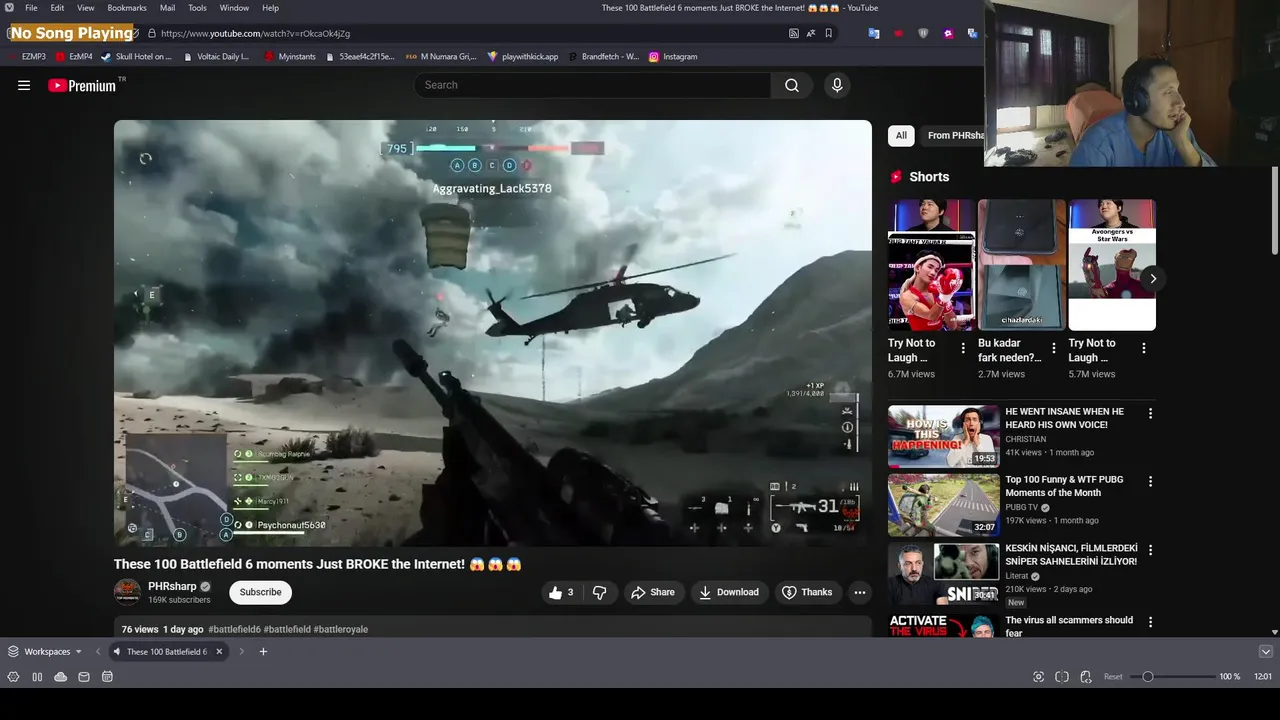Image resolution: width=1280 pixels, height=720 pixels.
Task: Open the YouTube guide hamburger menu
Action: pyautogui.click(x=24, y=85)
